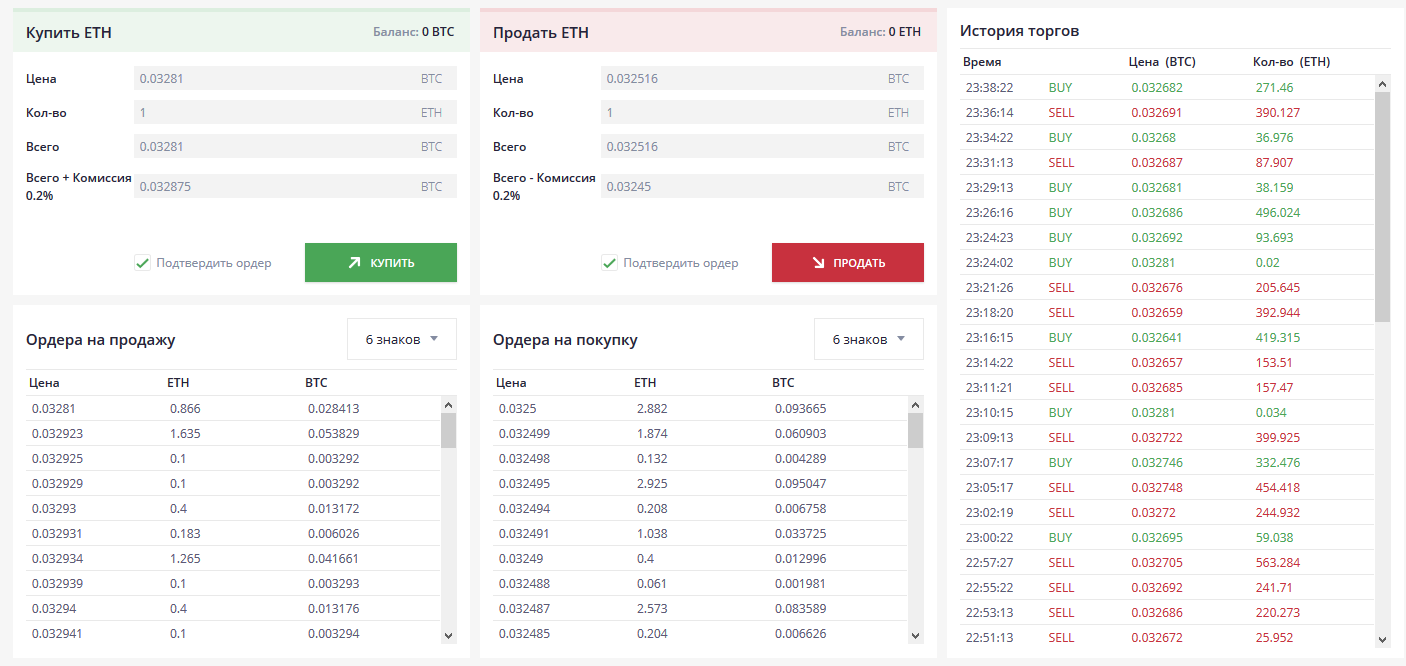1406x666 pixels.
Task: Select the 0.032923 sell order row
Action: (230, 434)
